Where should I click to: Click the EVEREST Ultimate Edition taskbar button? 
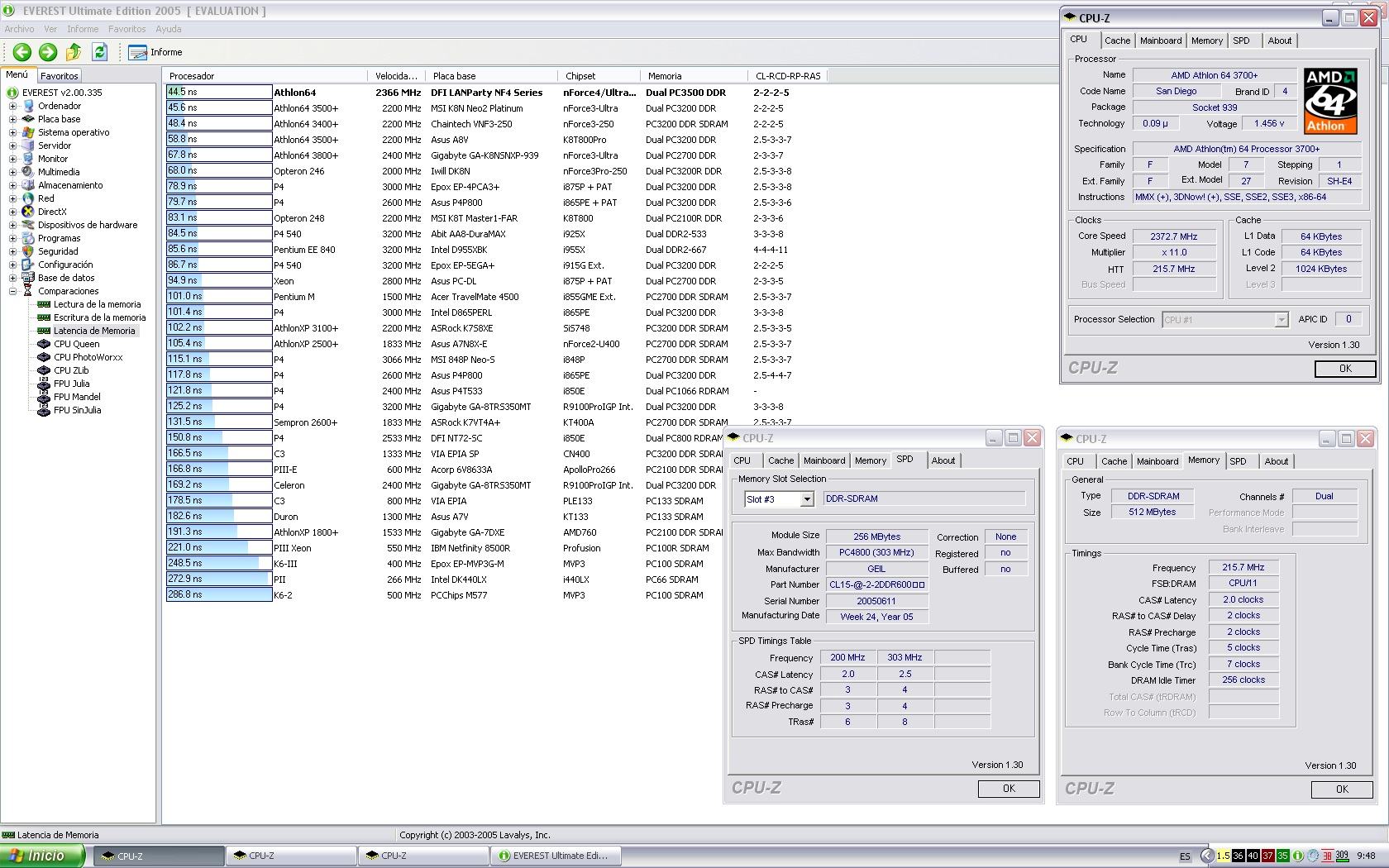point(556,856)
